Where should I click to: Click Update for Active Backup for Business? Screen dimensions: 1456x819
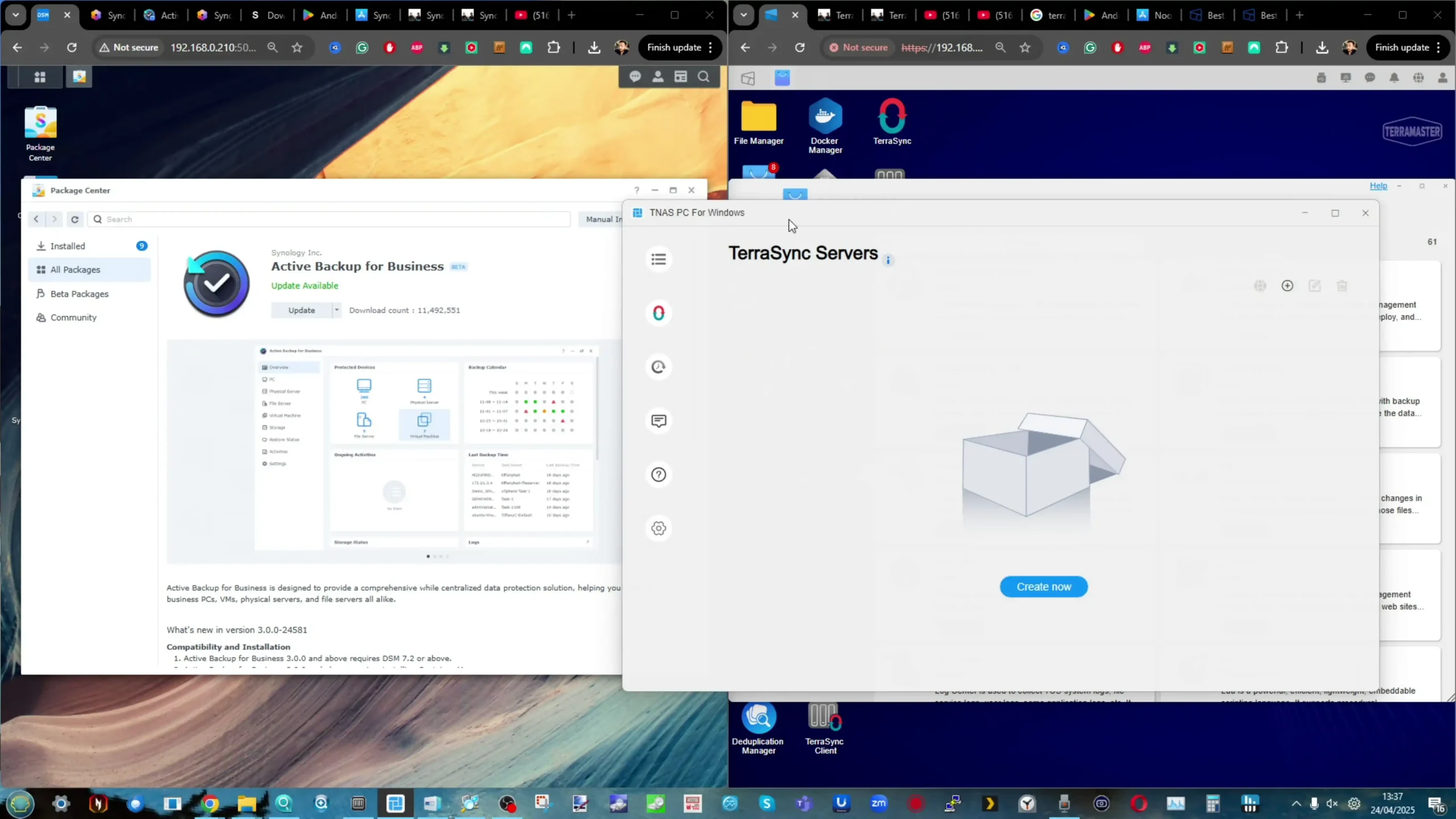coord(301,310)
